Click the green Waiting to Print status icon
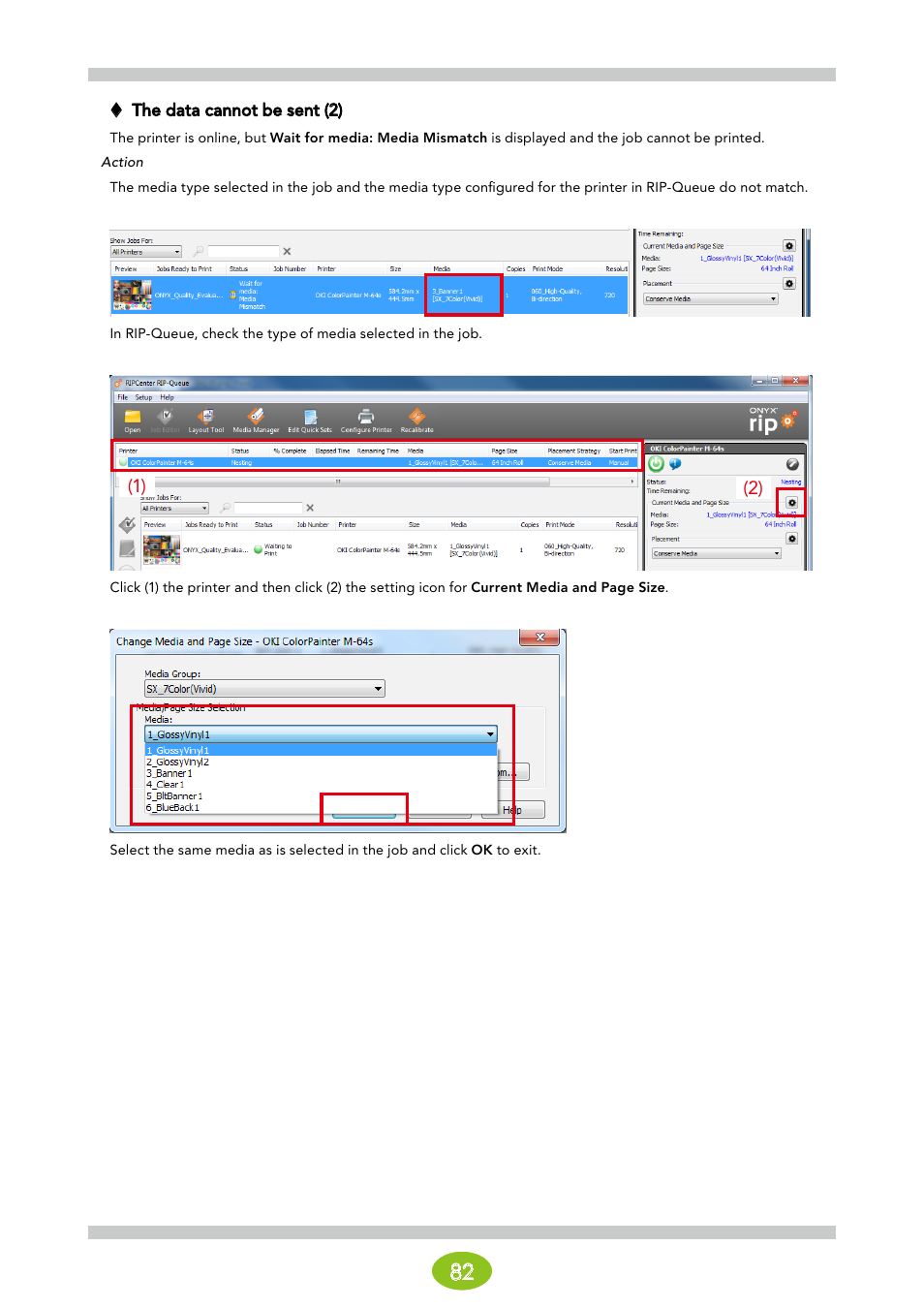 pos(259,549)
